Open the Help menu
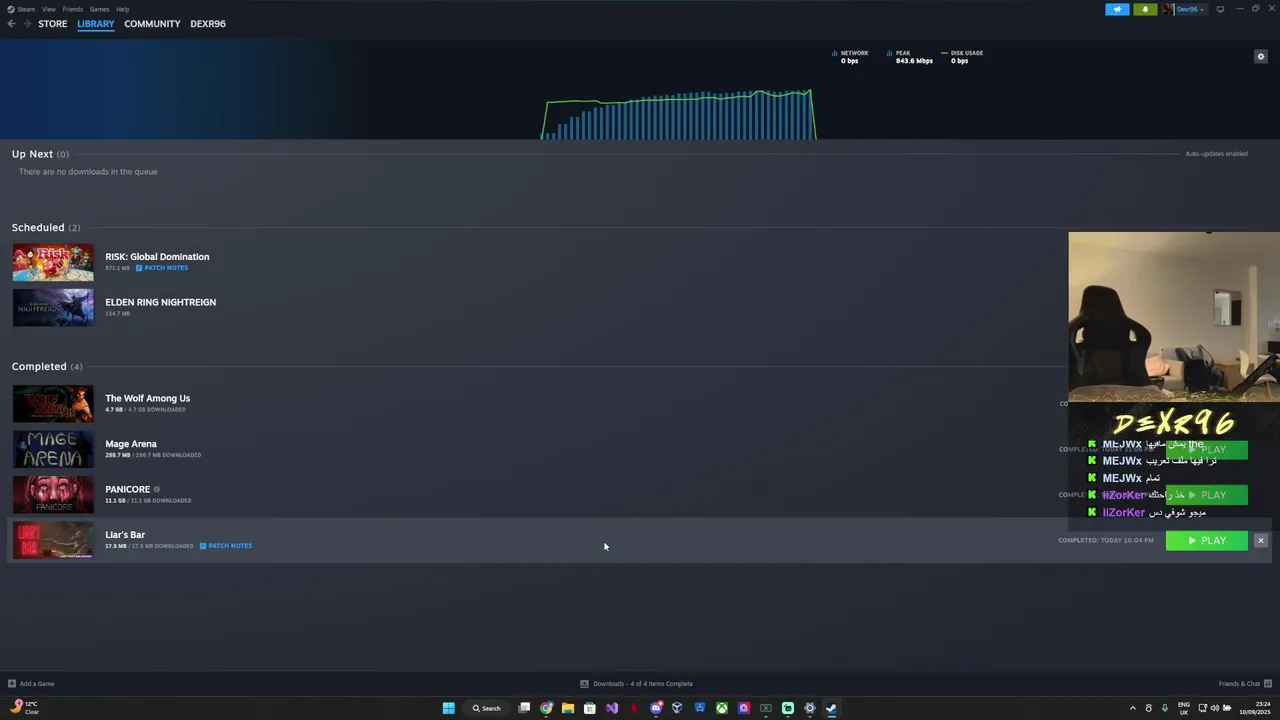This screenshot has height=720, width=1280. coord(122,9)
